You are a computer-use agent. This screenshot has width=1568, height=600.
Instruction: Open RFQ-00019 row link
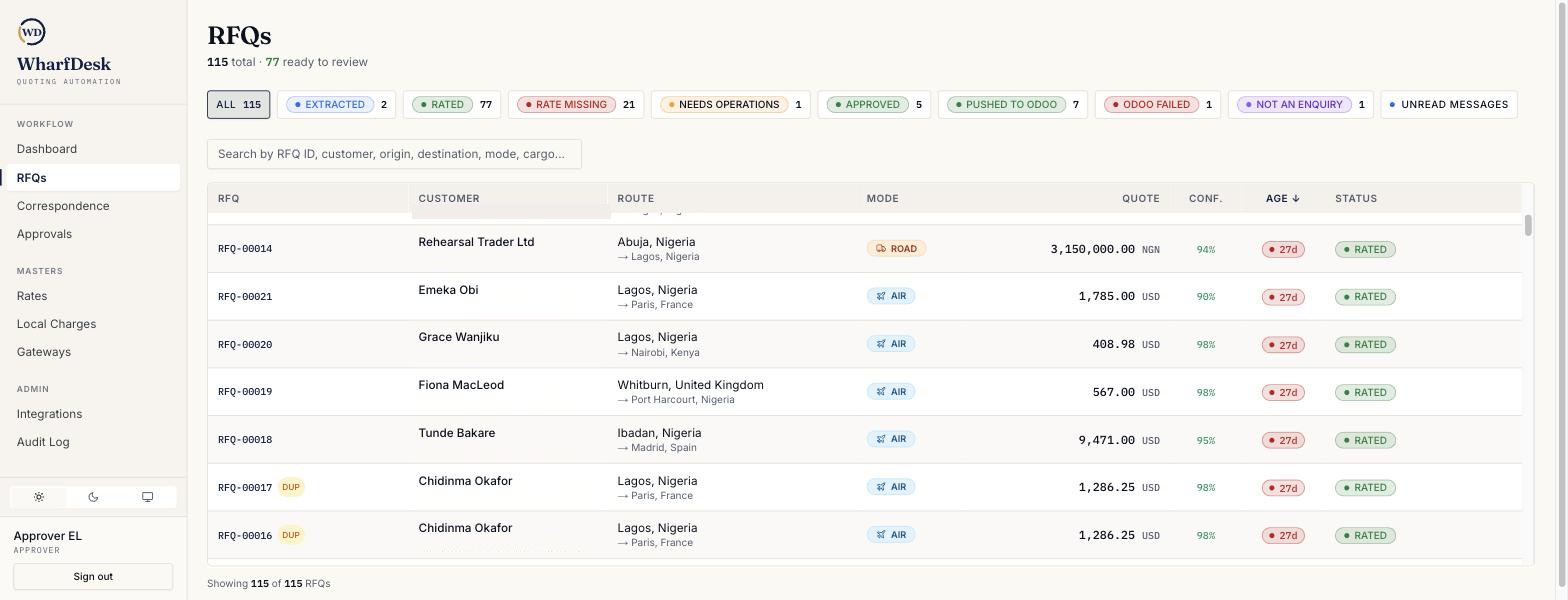click(x=245, y=392)
